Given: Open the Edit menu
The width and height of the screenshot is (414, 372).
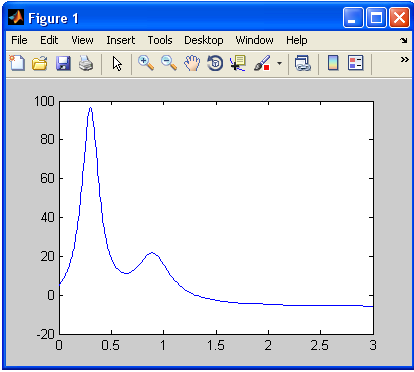Looking at the screenshot, I should [49, 40].
